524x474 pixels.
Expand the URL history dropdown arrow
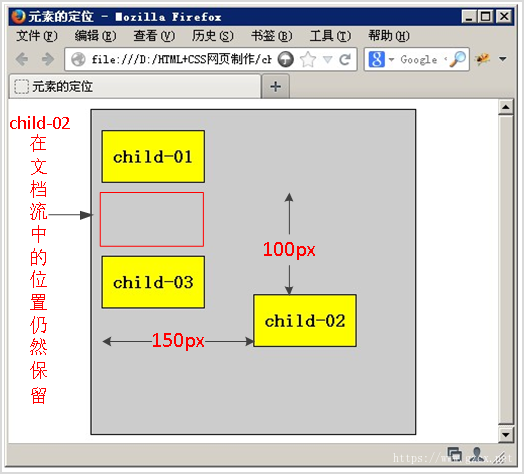pos(328,60)
